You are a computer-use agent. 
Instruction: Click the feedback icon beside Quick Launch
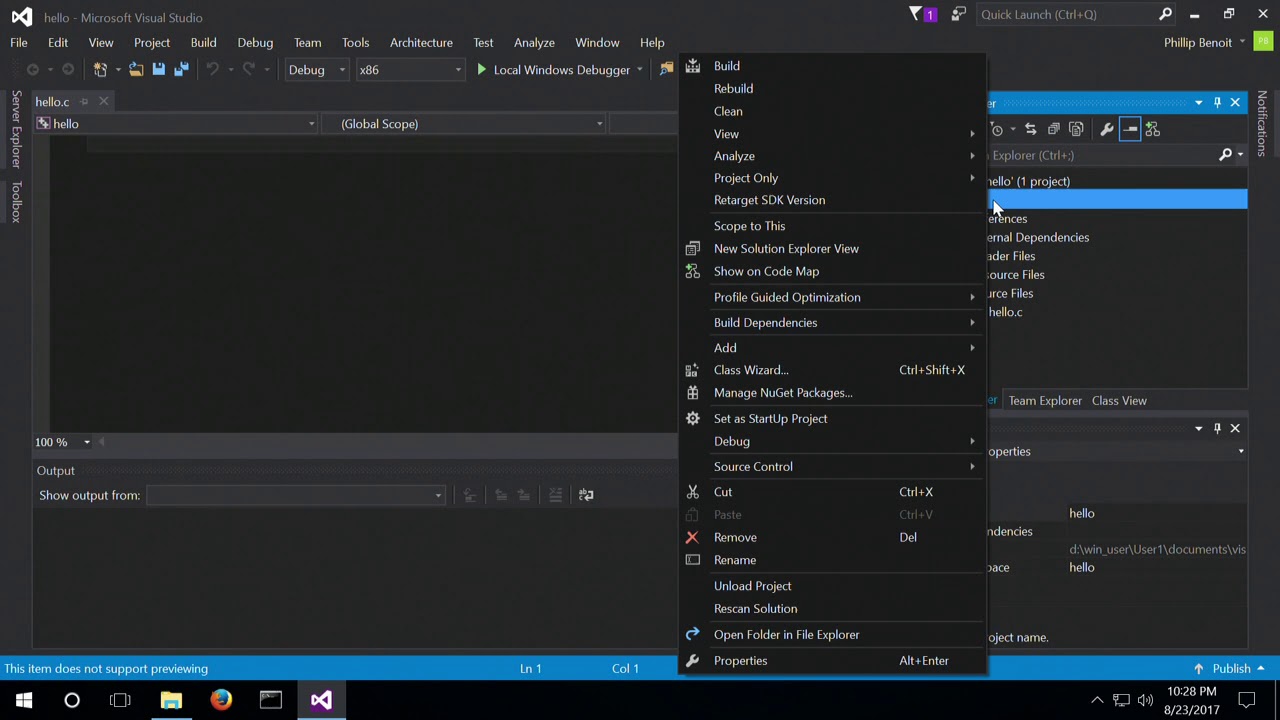[x=959, y=14]
